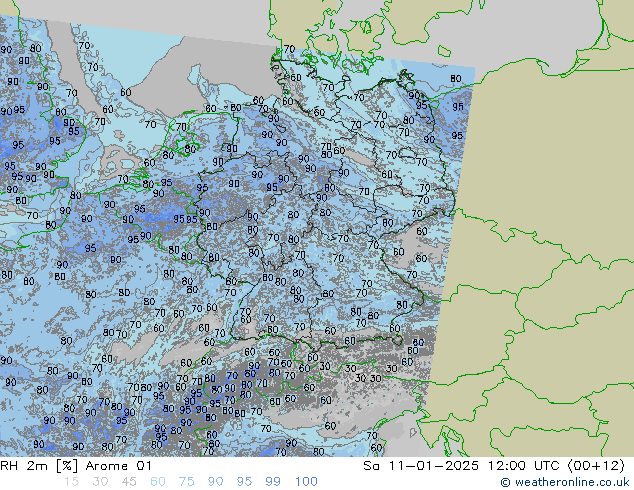
Task: Click legend value 30
Action: coord(100,482)
